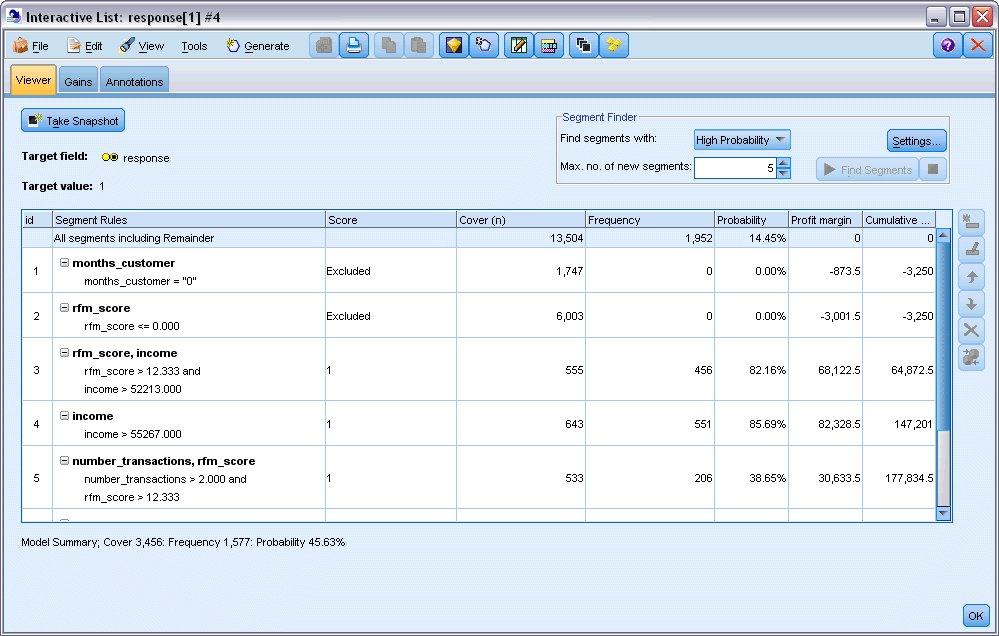Click the yellow gem toolbar icon
Screen dimensions: 999x636
point(454,45)
